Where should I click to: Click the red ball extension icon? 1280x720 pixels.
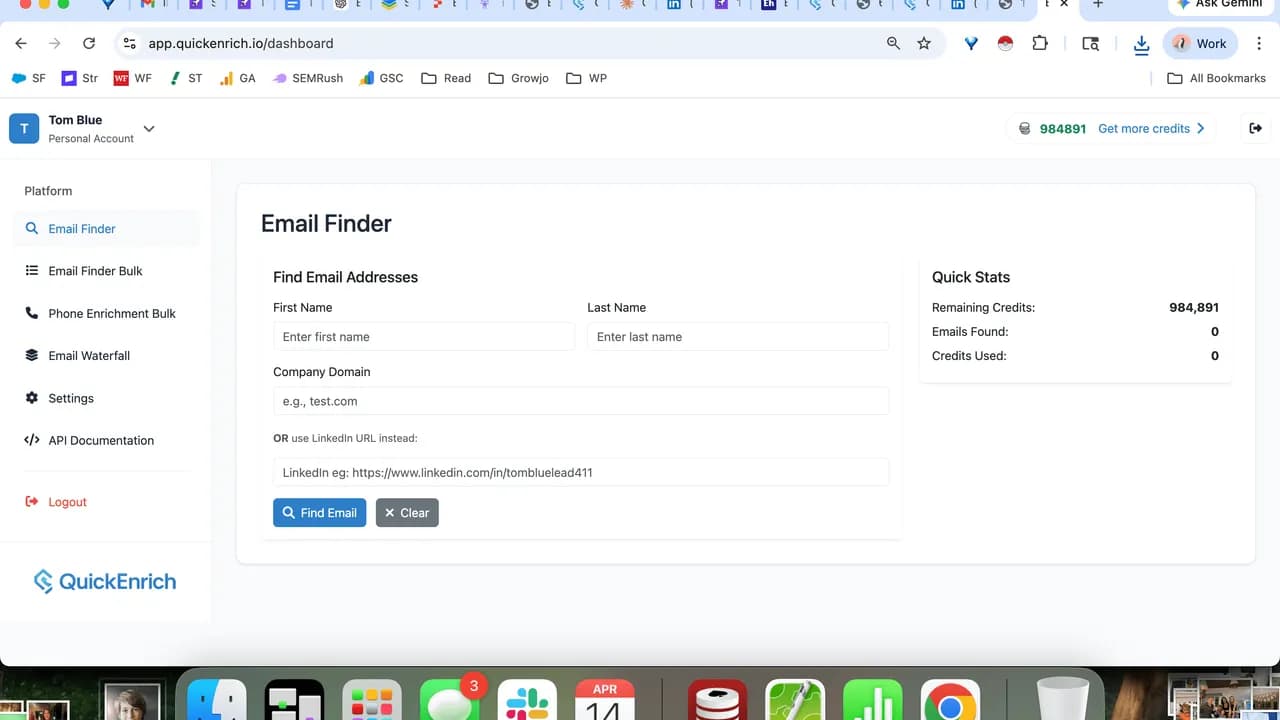[1006, 43]
